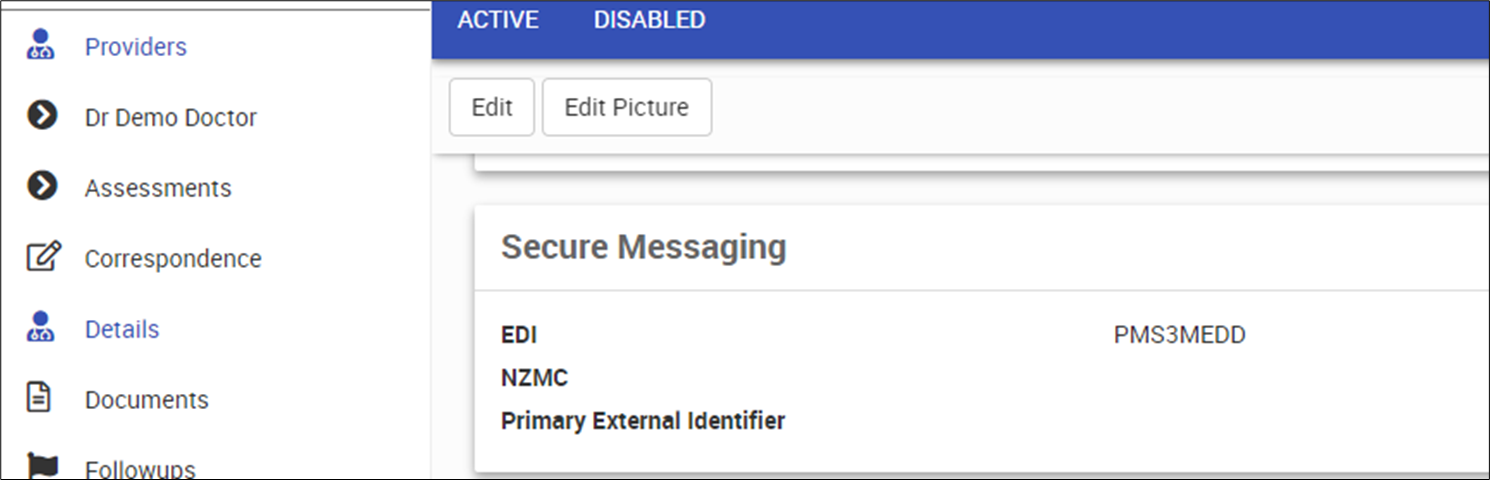Switch to the ACTIVE tab
This screenshot has height=480, width=1490.
pos(498,20)
